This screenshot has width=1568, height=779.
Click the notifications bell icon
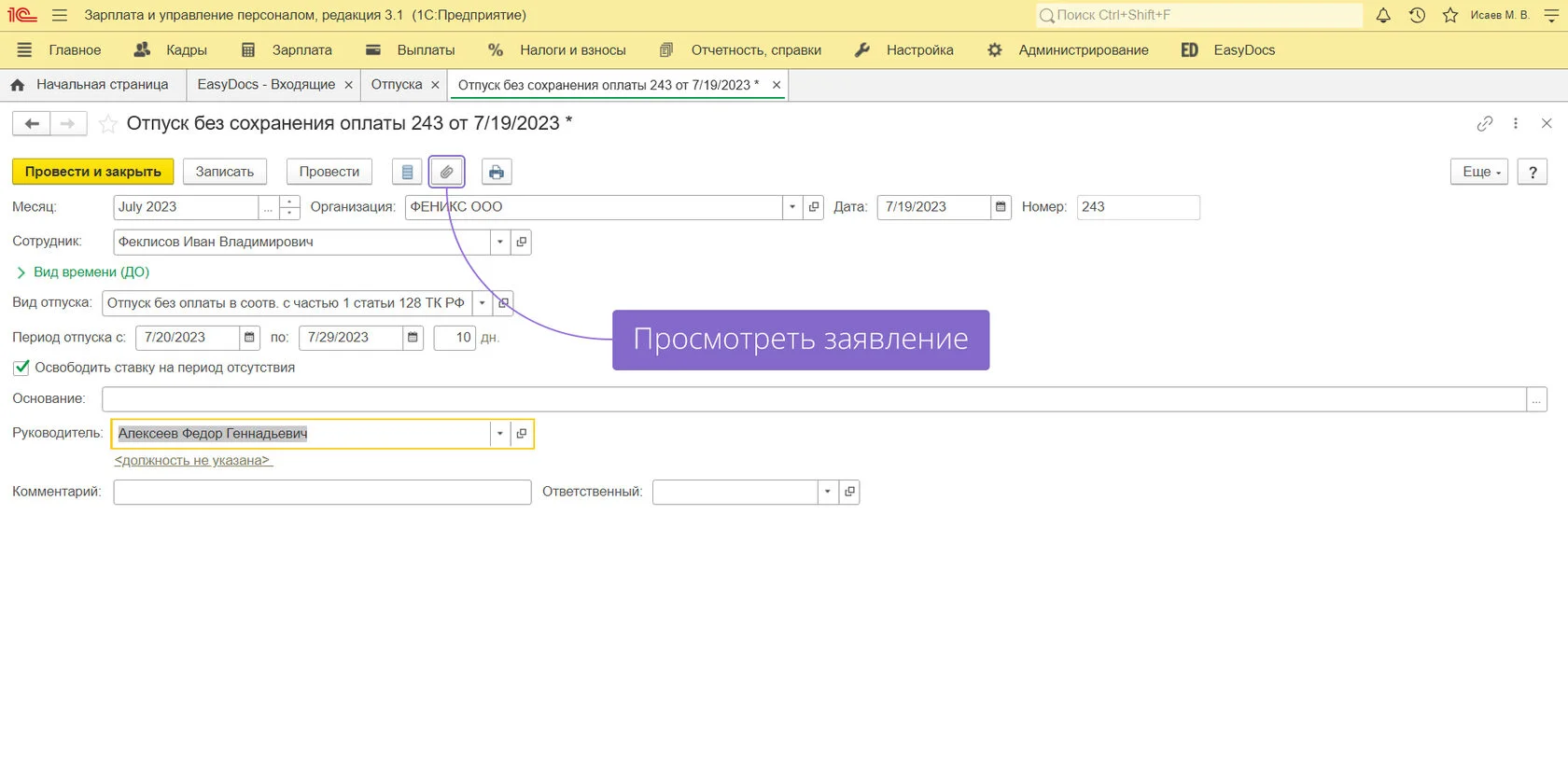[1383, 15]
